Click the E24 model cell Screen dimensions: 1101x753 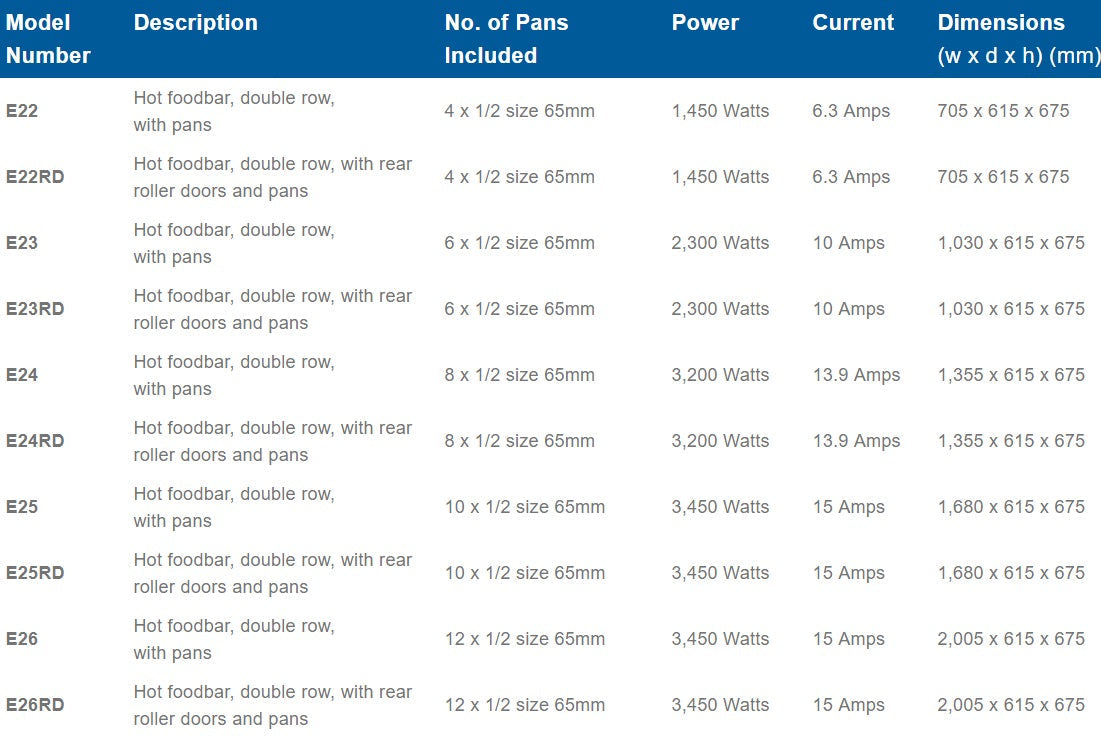click(x=22, y=375)
